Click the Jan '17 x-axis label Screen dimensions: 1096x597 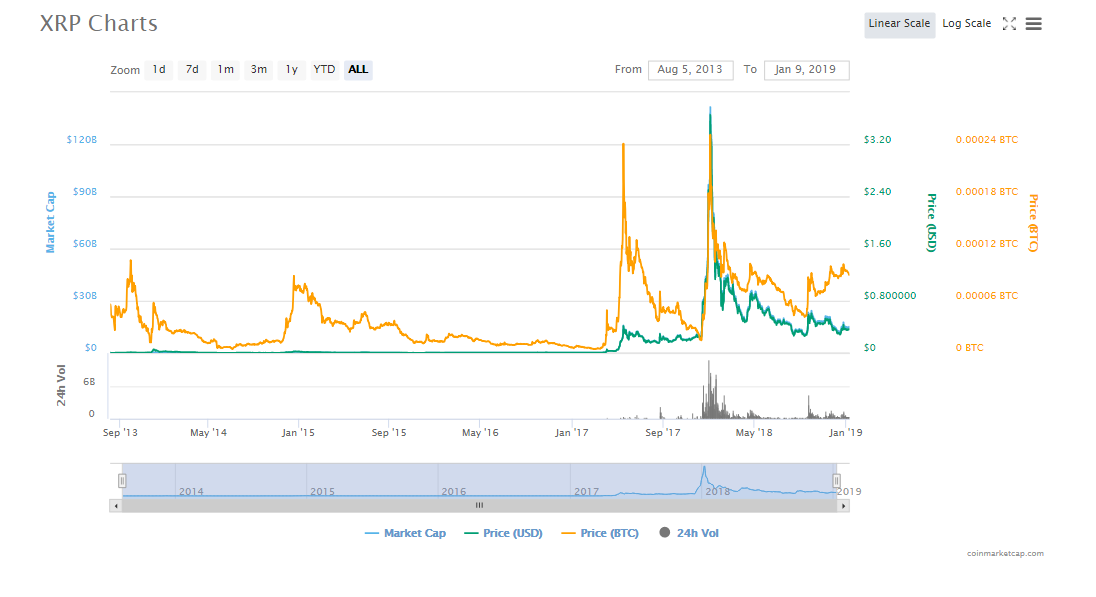tap(572, 433)
